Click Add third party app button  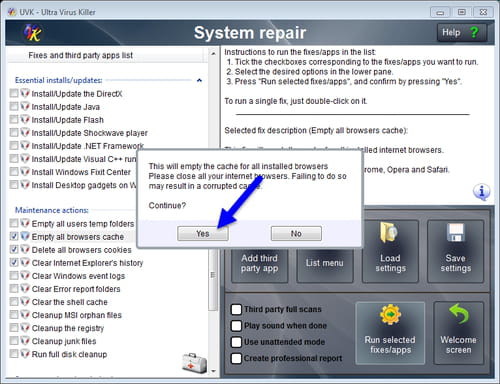[259, 263]
